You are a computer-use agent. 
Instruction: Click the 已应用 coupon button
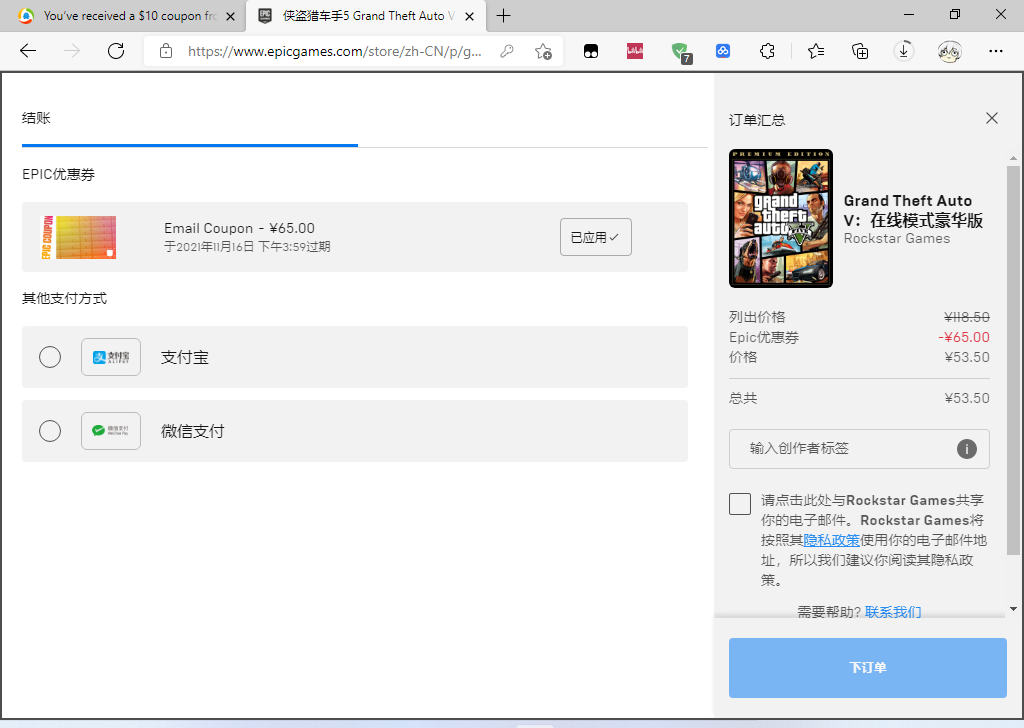(x=596, y=237)
